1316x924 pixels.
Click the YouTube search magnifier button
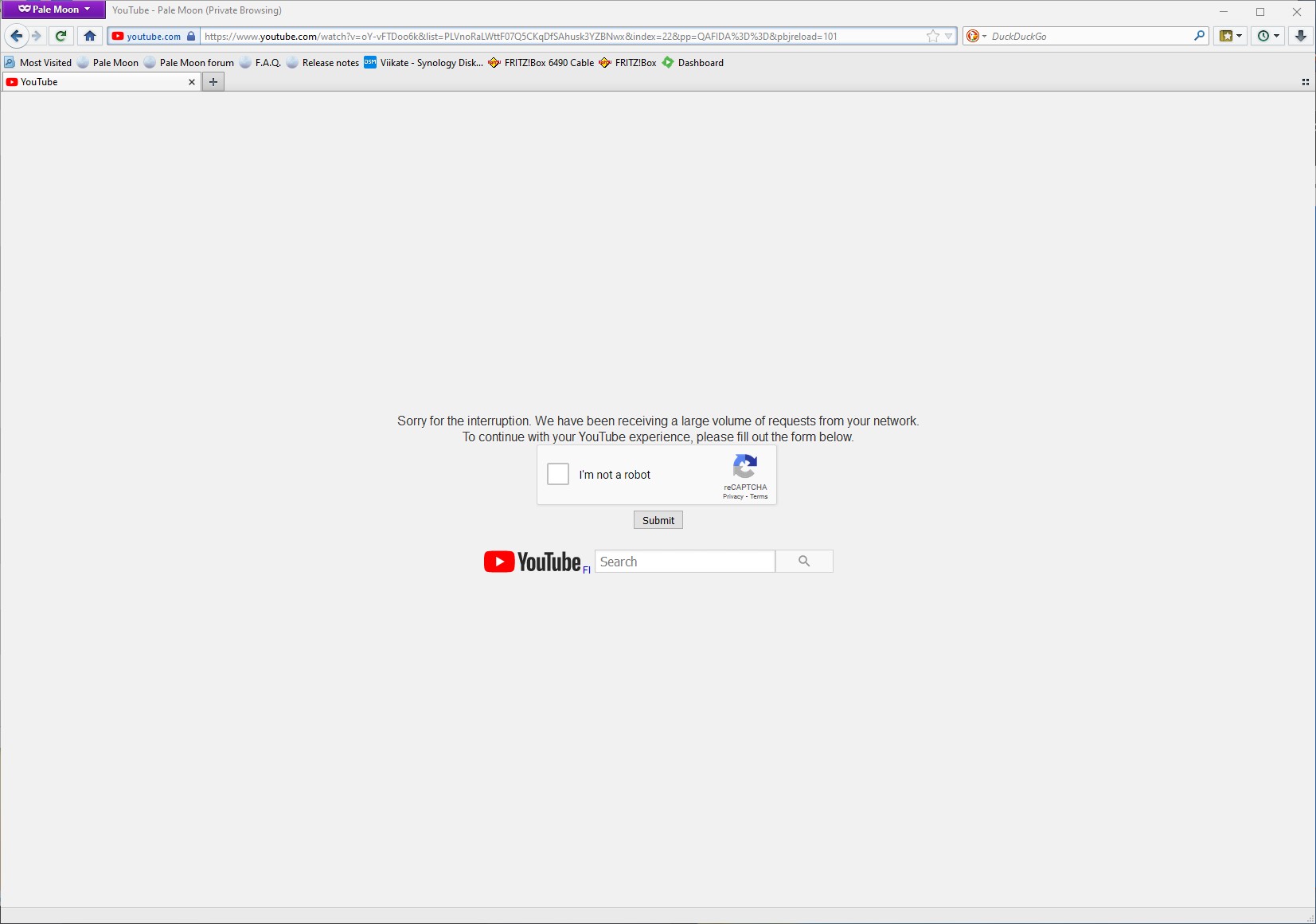tap(804, 561)
